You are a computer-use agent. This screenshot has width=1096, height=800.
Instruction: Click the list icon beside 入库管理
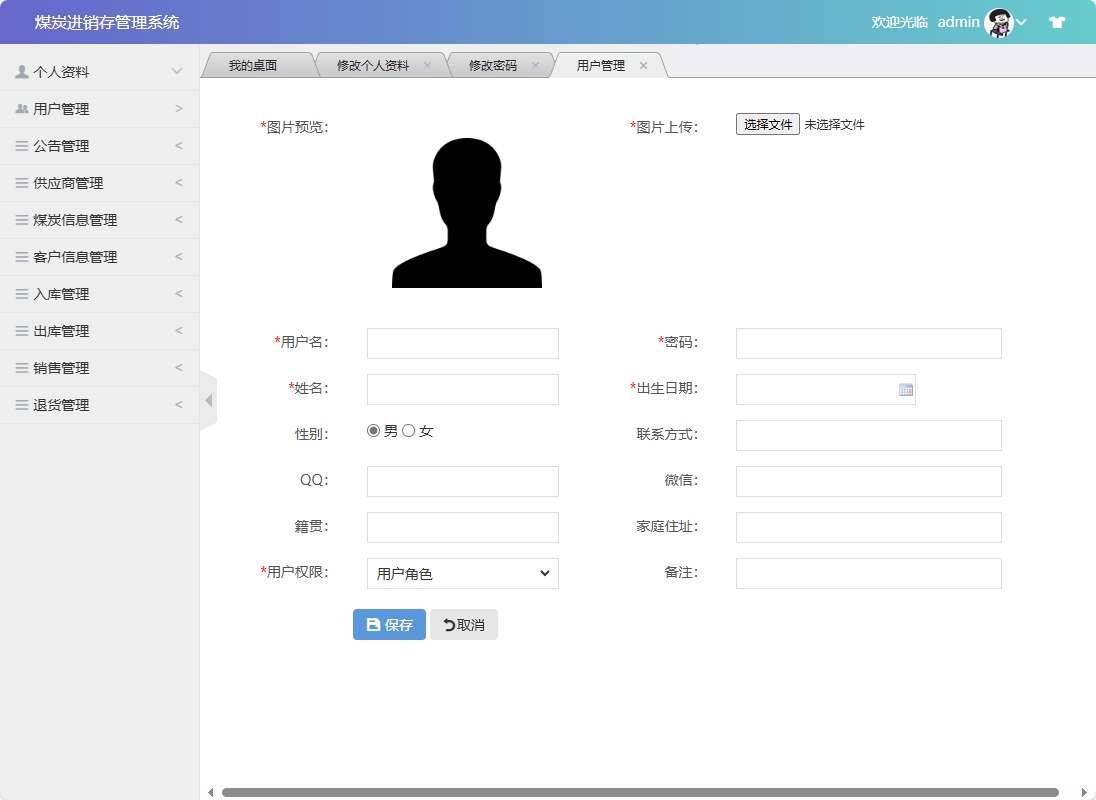22,293
